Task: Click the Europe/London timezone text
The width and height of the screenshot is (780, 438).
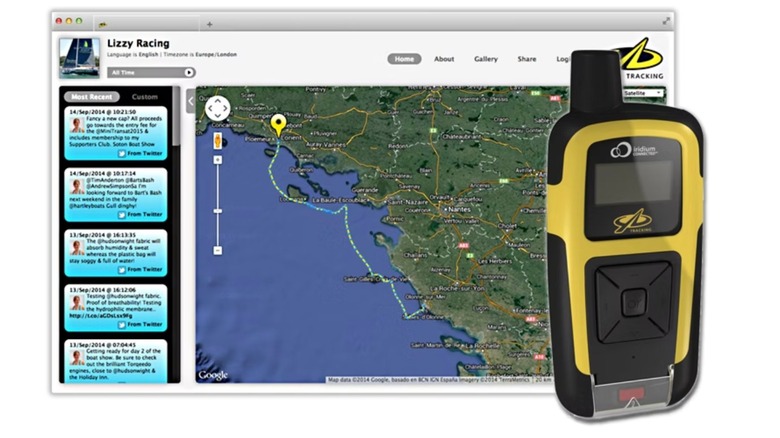Action: 216,54
